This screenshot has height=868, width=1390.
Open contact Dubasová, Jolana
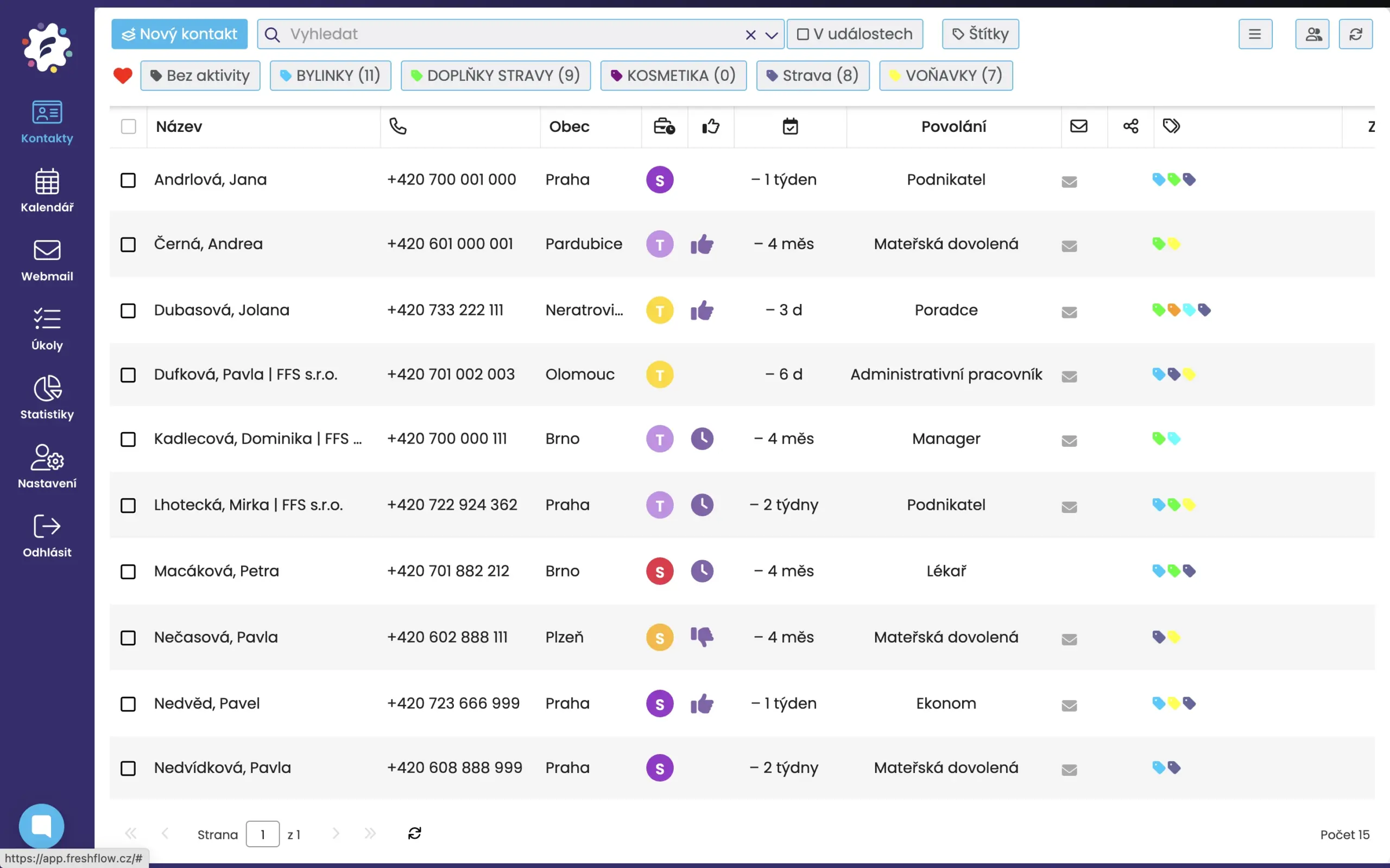pos(222,310)
